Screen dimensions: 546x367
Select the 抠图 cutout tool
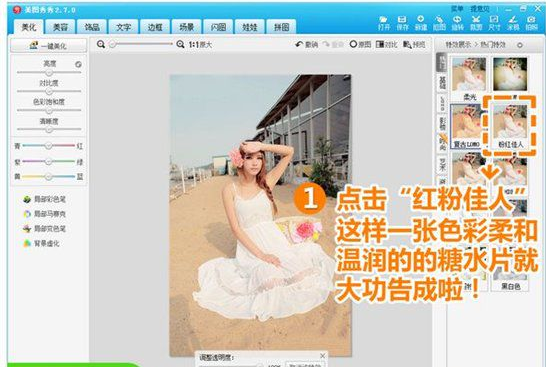point(439,23)
